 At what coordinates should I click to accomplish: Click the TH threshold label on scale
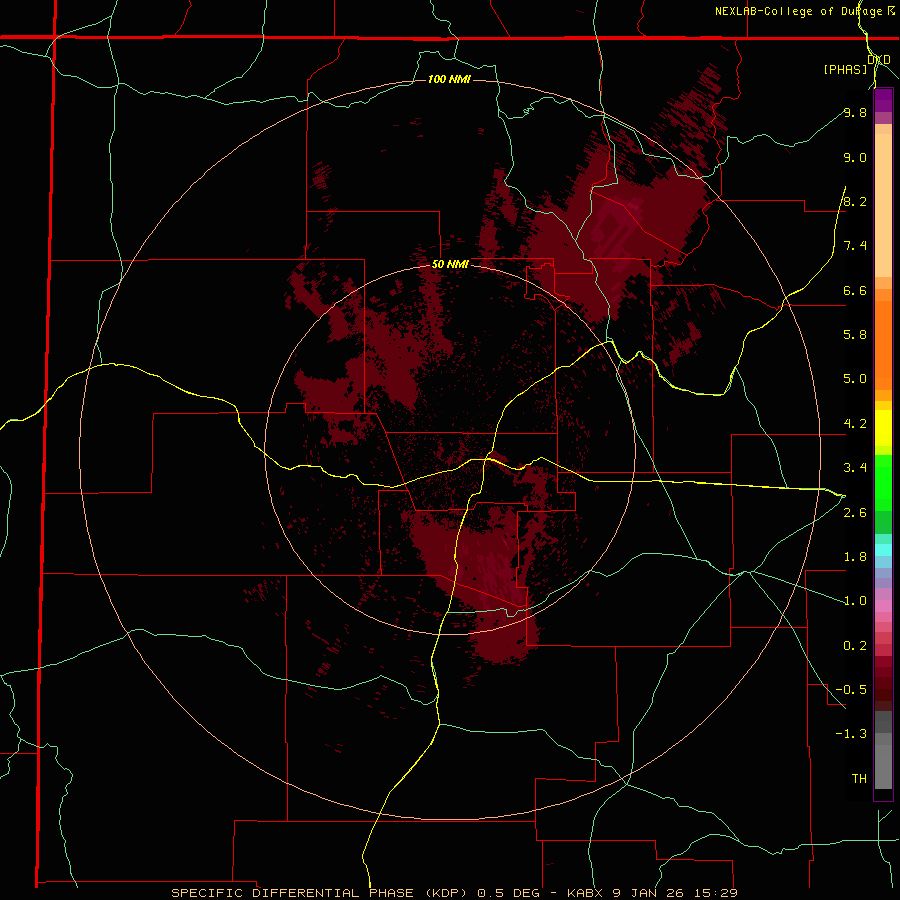(x=859, y=779)
